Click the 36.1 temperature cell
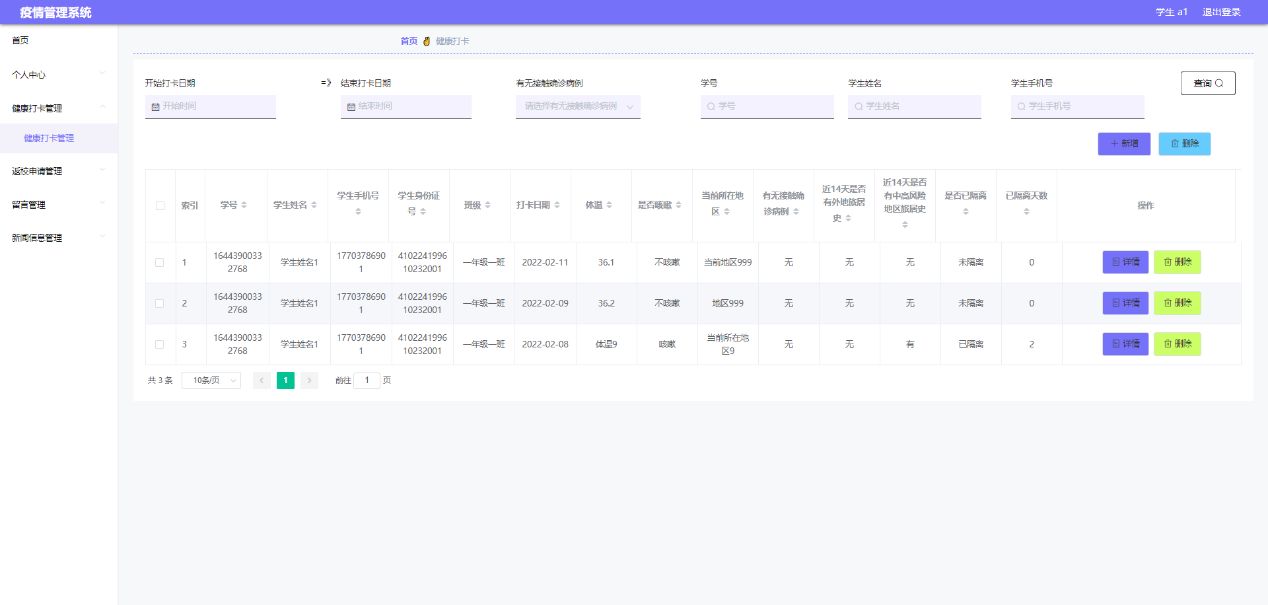Image resolution: width=1268 pixels, height=605 pixels. click(x=606, y=262)
